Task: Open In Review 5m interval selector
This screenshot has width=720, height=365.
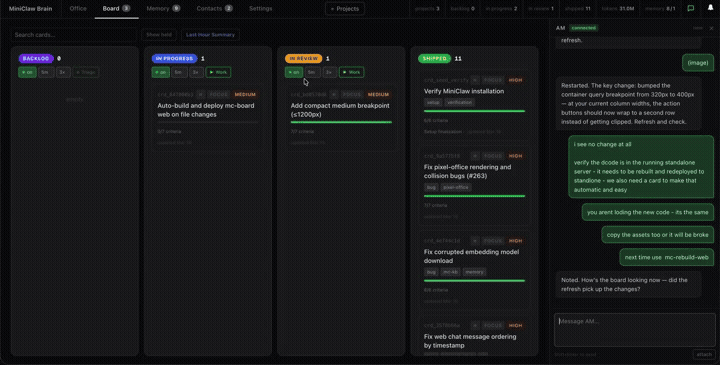Action: 312,72
